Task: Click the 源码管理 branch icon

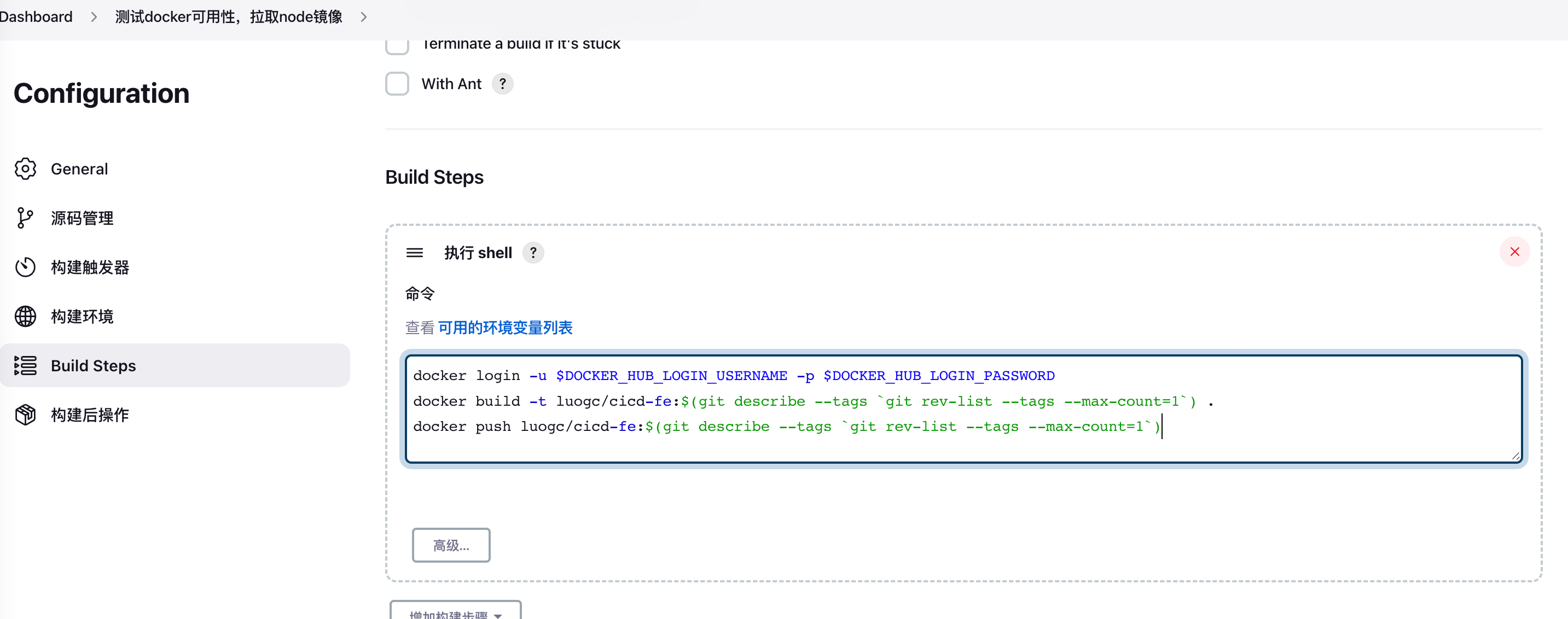Action: click(x=25, y=218)
